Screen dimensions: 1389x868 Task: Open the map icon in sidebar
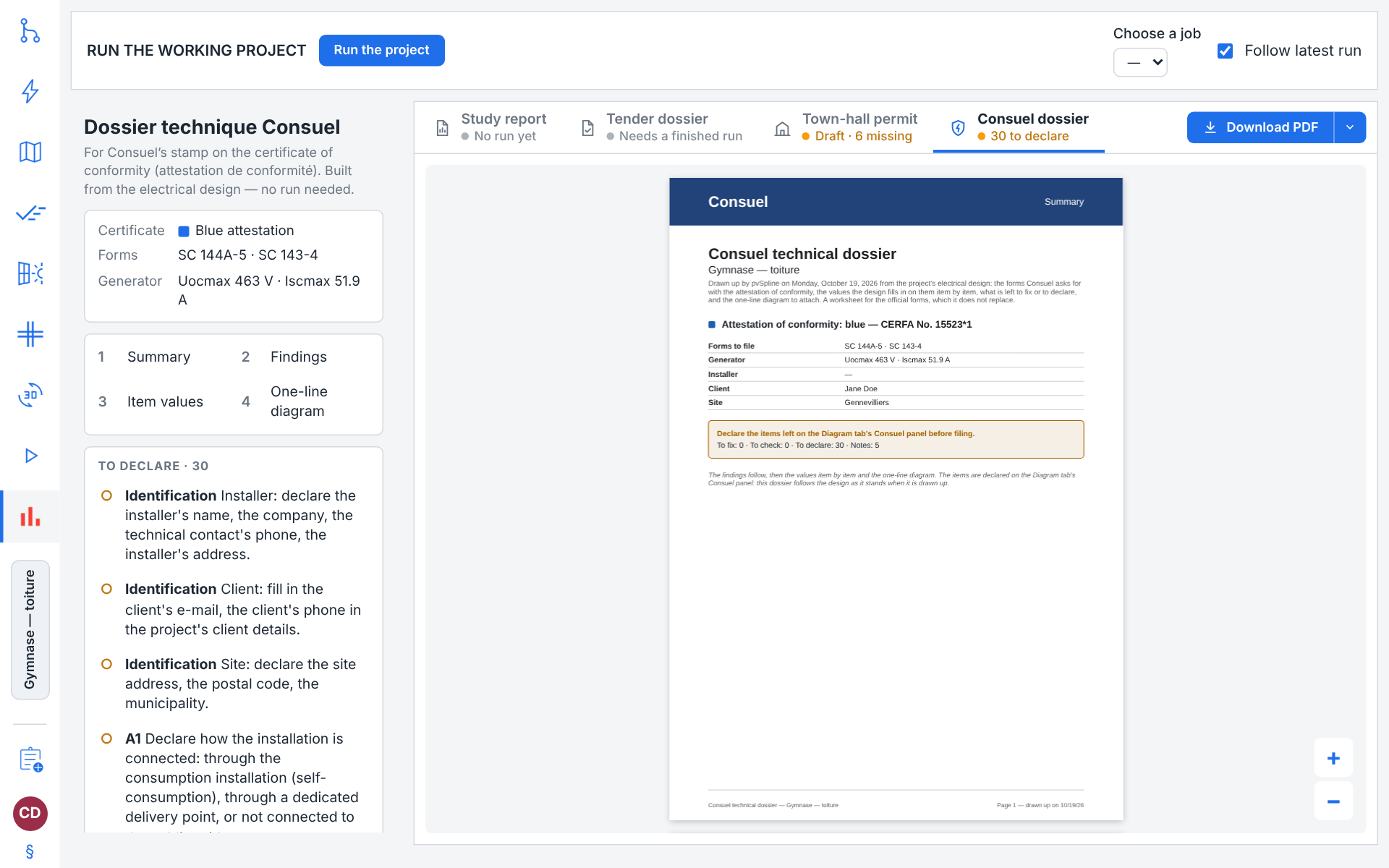(x=30, y=152)
